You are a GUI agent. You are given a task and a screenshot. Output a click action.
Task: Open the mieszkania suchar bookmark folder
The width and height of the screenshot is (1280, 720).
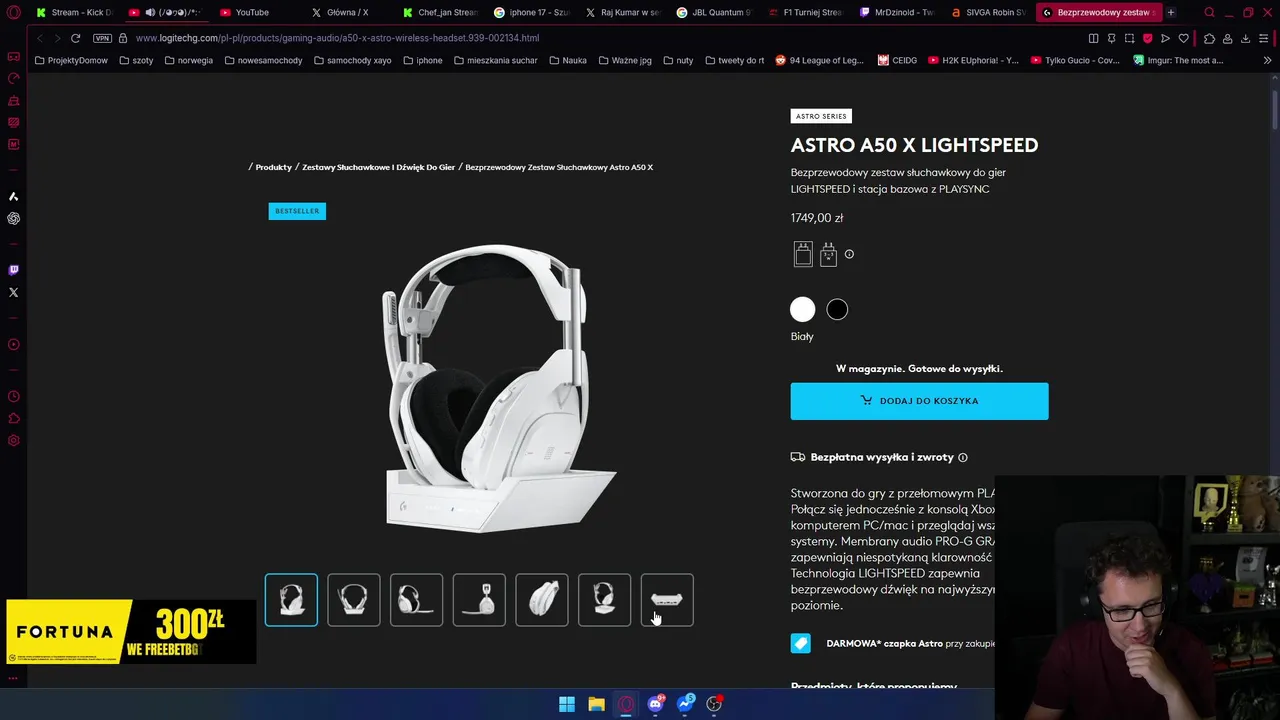click(495, 60)
